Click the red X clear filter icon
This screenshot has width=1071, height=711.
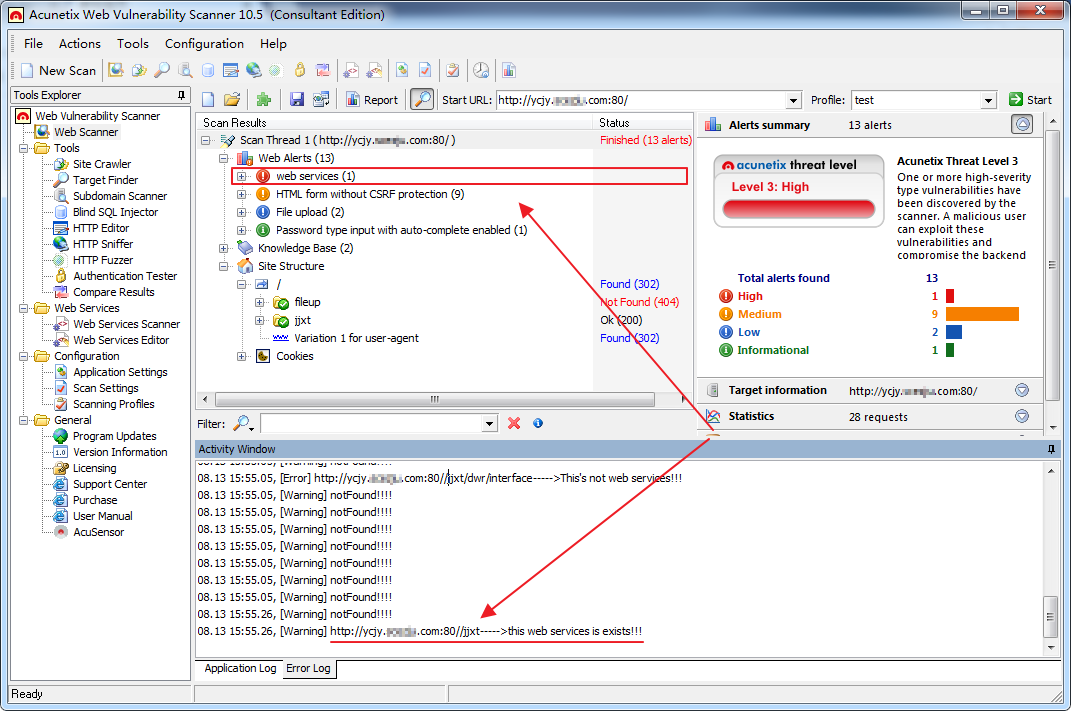click(514, 423)
